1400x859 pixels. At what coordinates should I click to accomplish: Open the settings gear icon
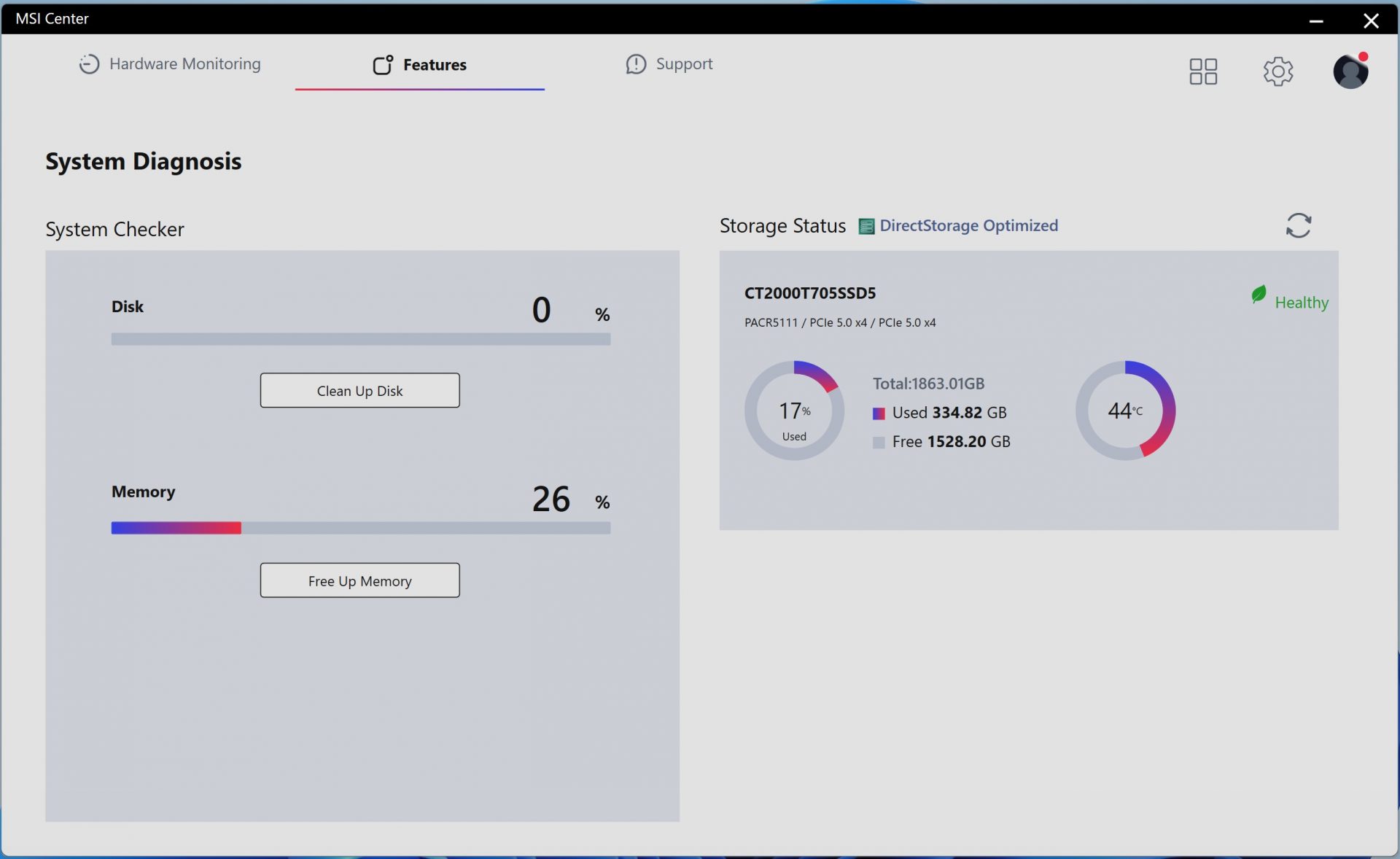click(1277, 71)
